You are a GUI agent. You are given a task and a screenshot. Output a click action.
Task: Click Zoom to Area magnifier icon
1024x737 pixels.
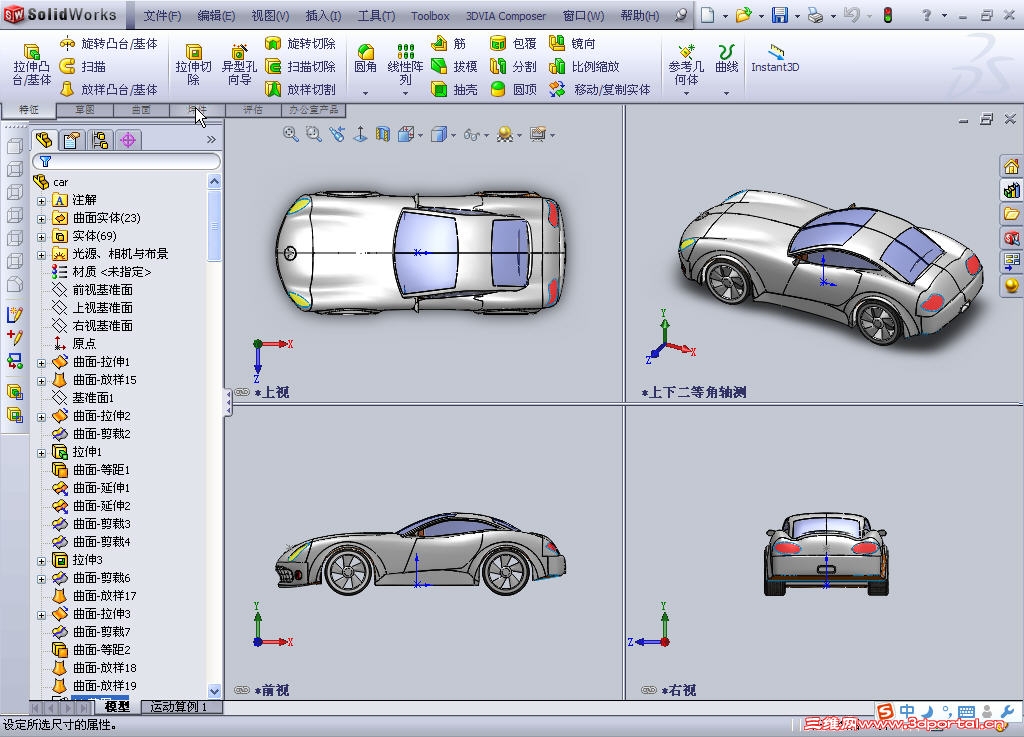click(x=313, y=134)
